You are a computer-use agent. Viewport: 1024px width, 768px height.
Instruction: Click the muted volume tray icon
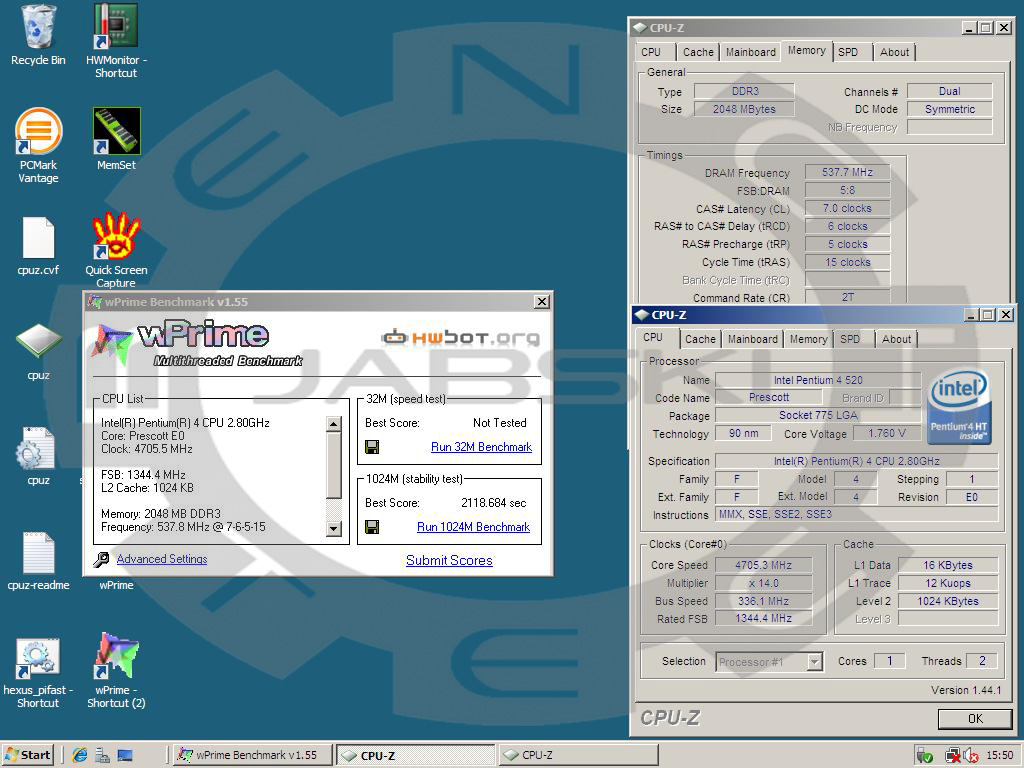(971, 756)
